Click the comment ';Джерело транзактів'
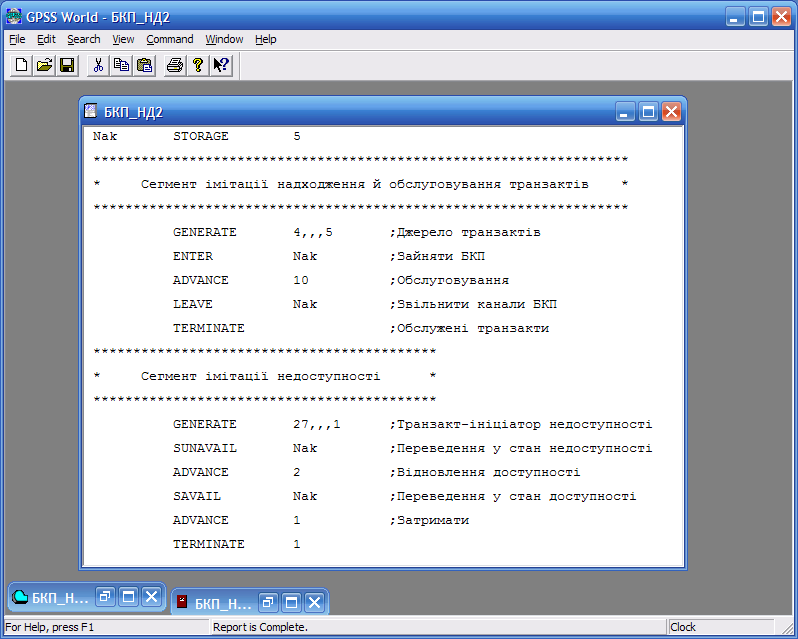The image size is (798, 639). point(465,233)
